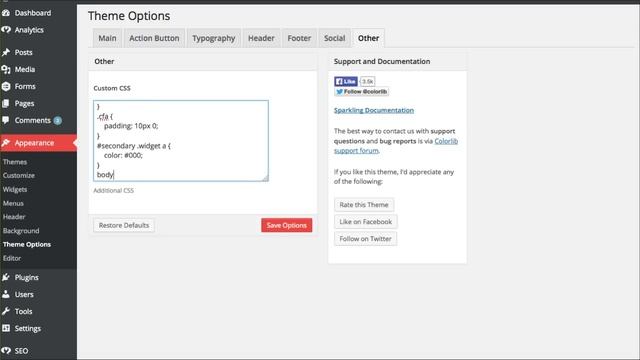Select the Theme Options submenu item
This screenshot has width=640, height=360.
pyautogui.click(x=27, y=244)
